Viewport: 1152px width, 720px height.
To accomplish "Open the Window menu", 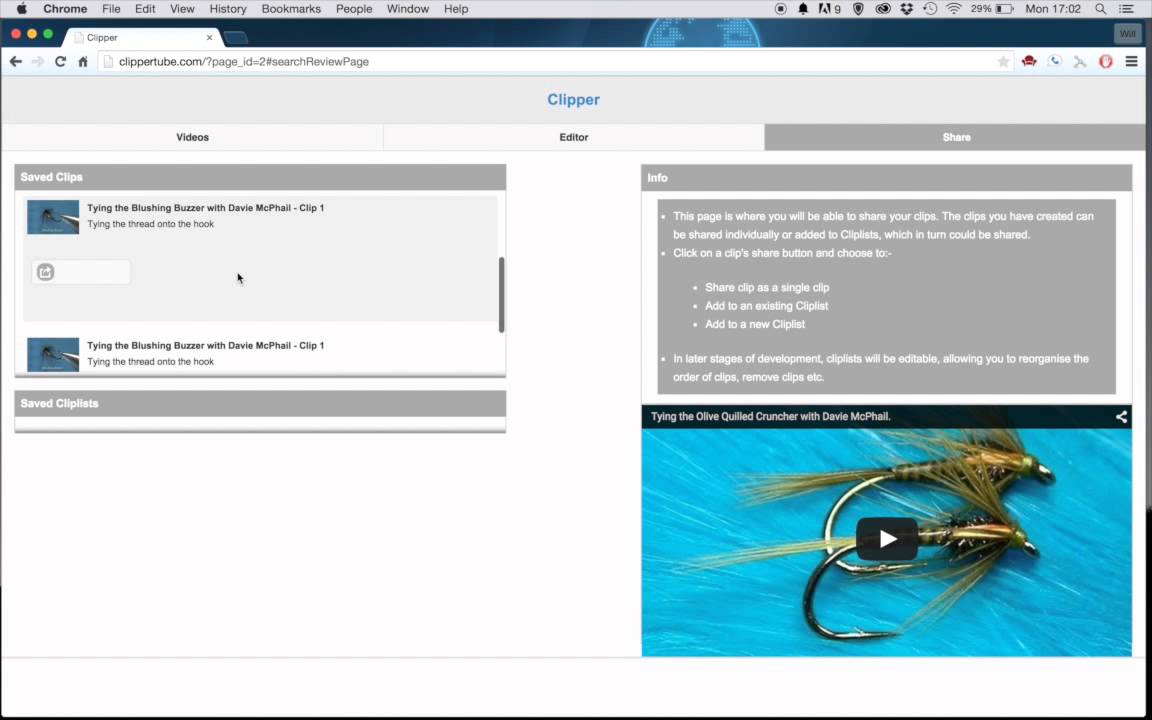I will pyautogui.click(x=408, y=9).
